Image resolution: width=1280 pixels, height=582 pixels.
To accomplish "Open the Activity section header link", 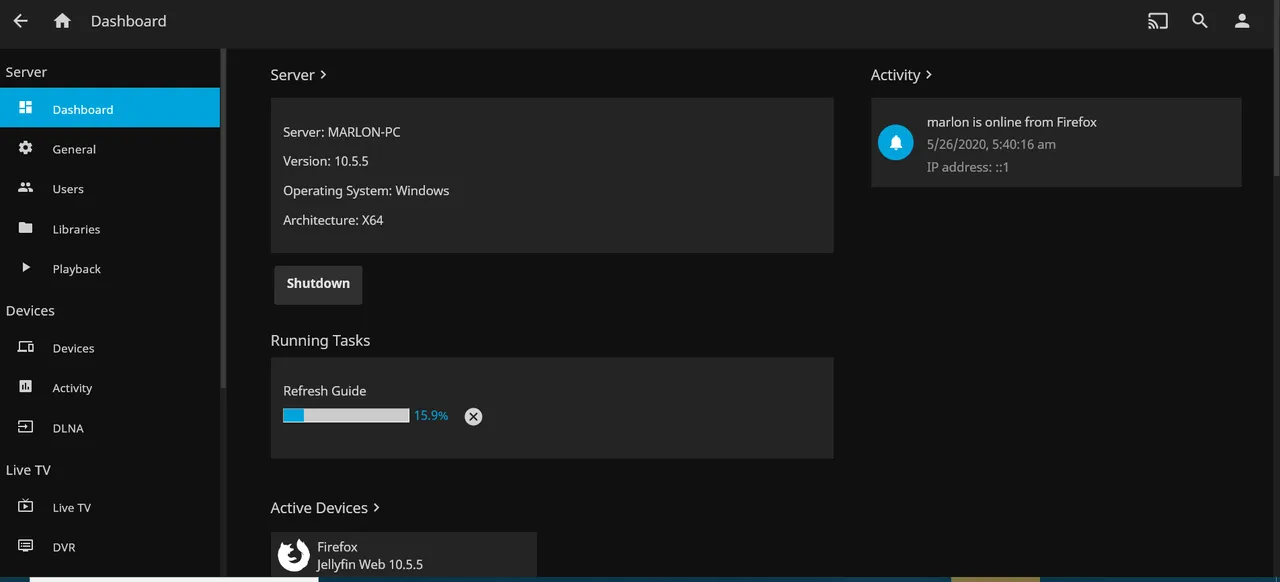I will click(902, 75).
